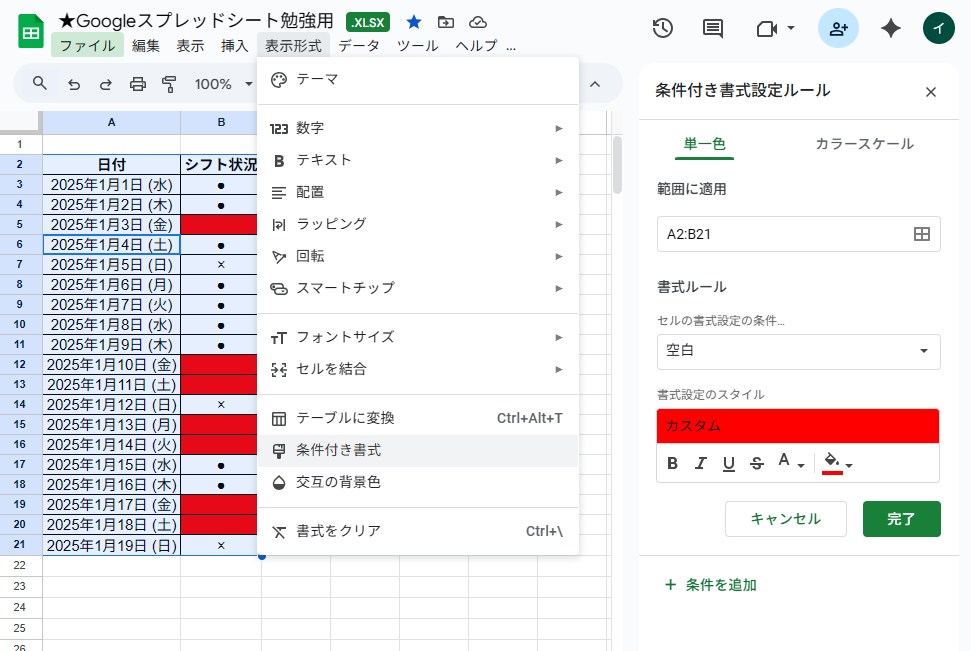
Task: Open the comments speech bubble icon
Action: 713,28
